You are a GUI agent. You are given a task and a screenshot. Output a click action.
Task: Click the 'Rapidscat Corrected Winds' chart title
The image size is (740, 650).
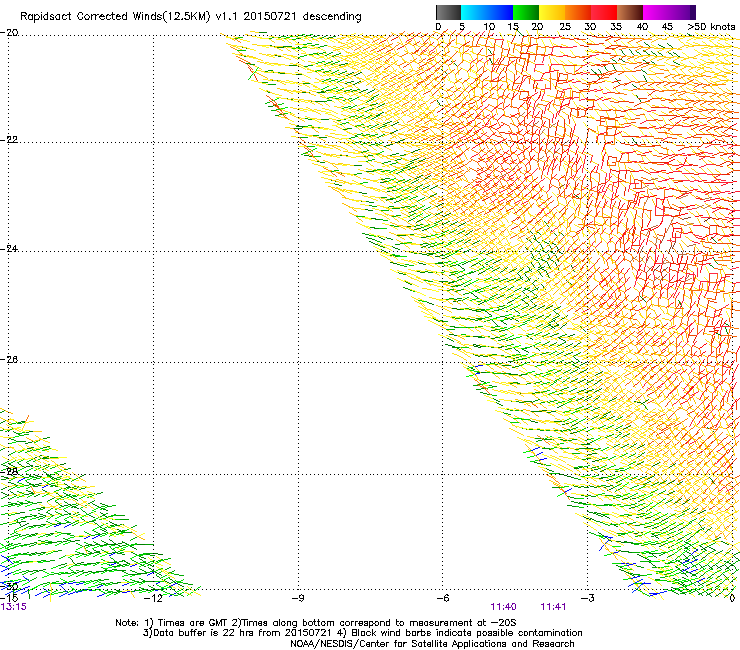click(191, 17)
